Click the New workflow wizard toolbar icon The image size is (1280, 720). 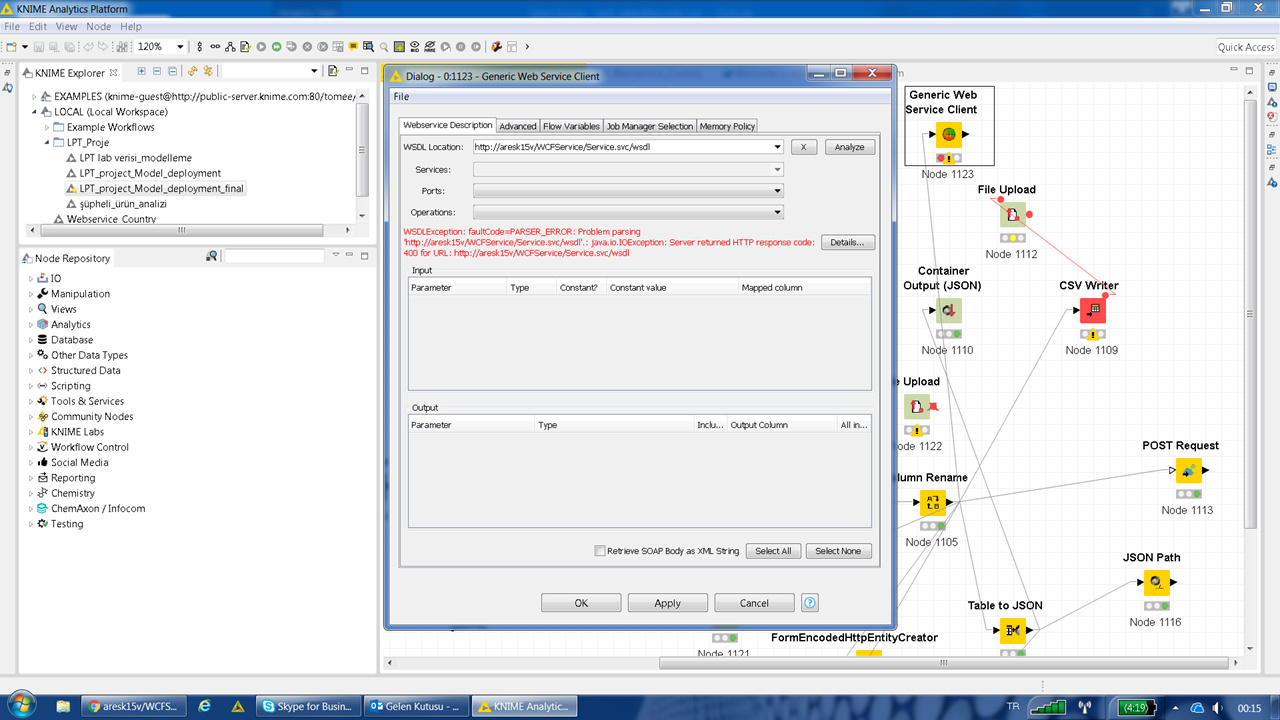point(11,46)
